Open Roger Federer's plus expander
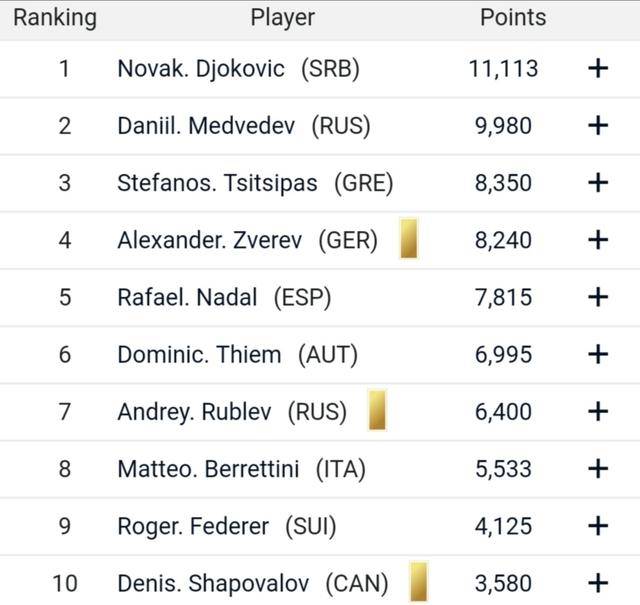The image size is (640, 605). (x=598, y=526)
